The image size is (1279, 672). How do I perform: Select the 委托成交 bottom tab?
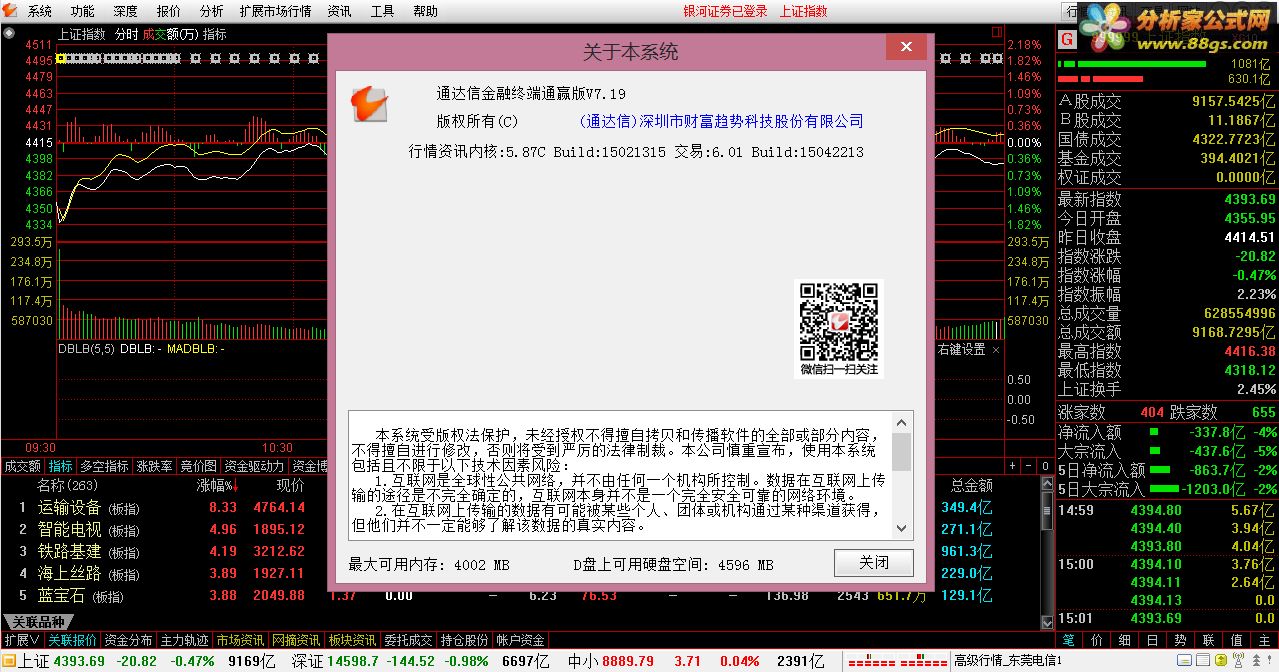tap(408, 640)
